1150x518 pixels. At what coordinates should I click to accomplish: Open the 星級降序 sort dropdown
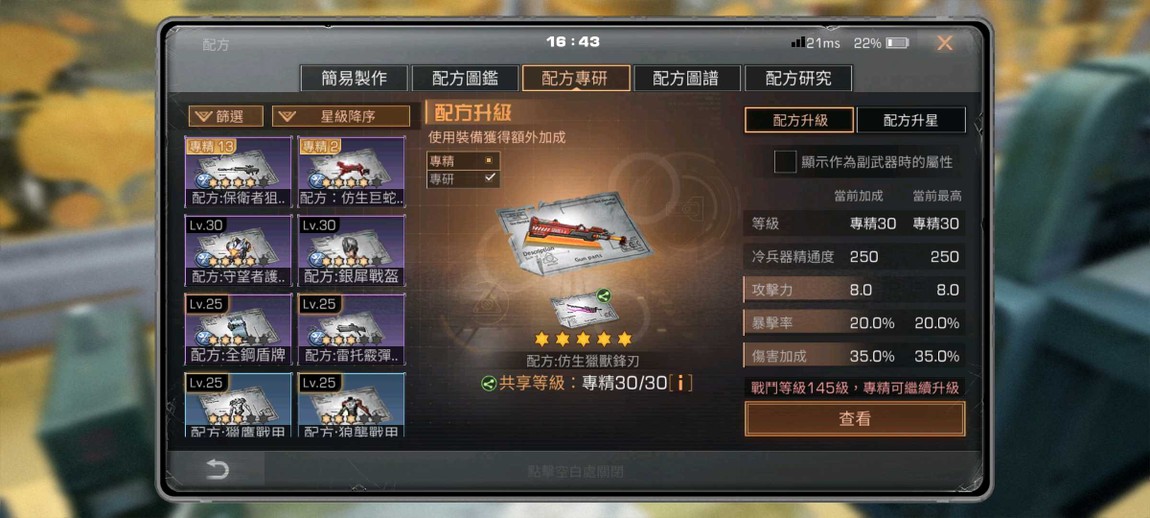(x=341, y=116)
